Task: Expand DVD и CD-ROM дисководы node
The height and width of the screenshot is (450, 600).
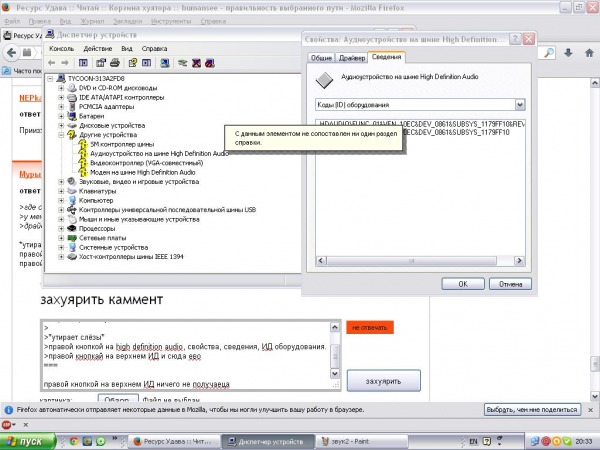Action: coord(61,88)
